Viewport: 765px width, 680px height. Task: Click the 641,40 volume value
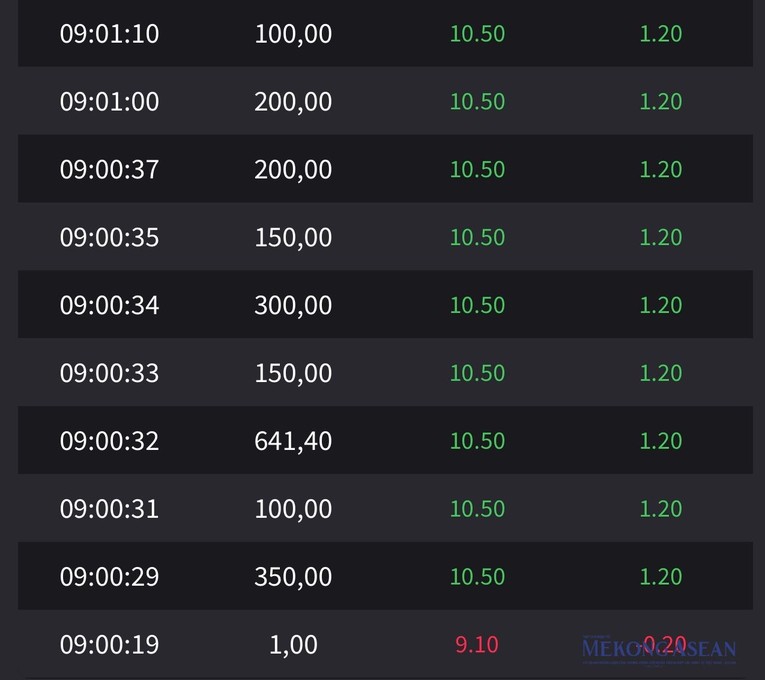click(x=293, y=441)
